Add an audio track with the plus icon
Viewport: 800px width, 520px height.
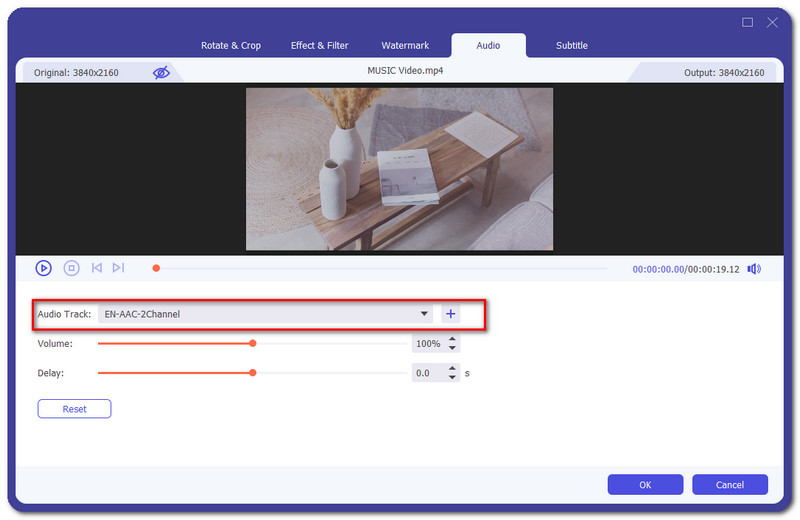click(451, 314)
